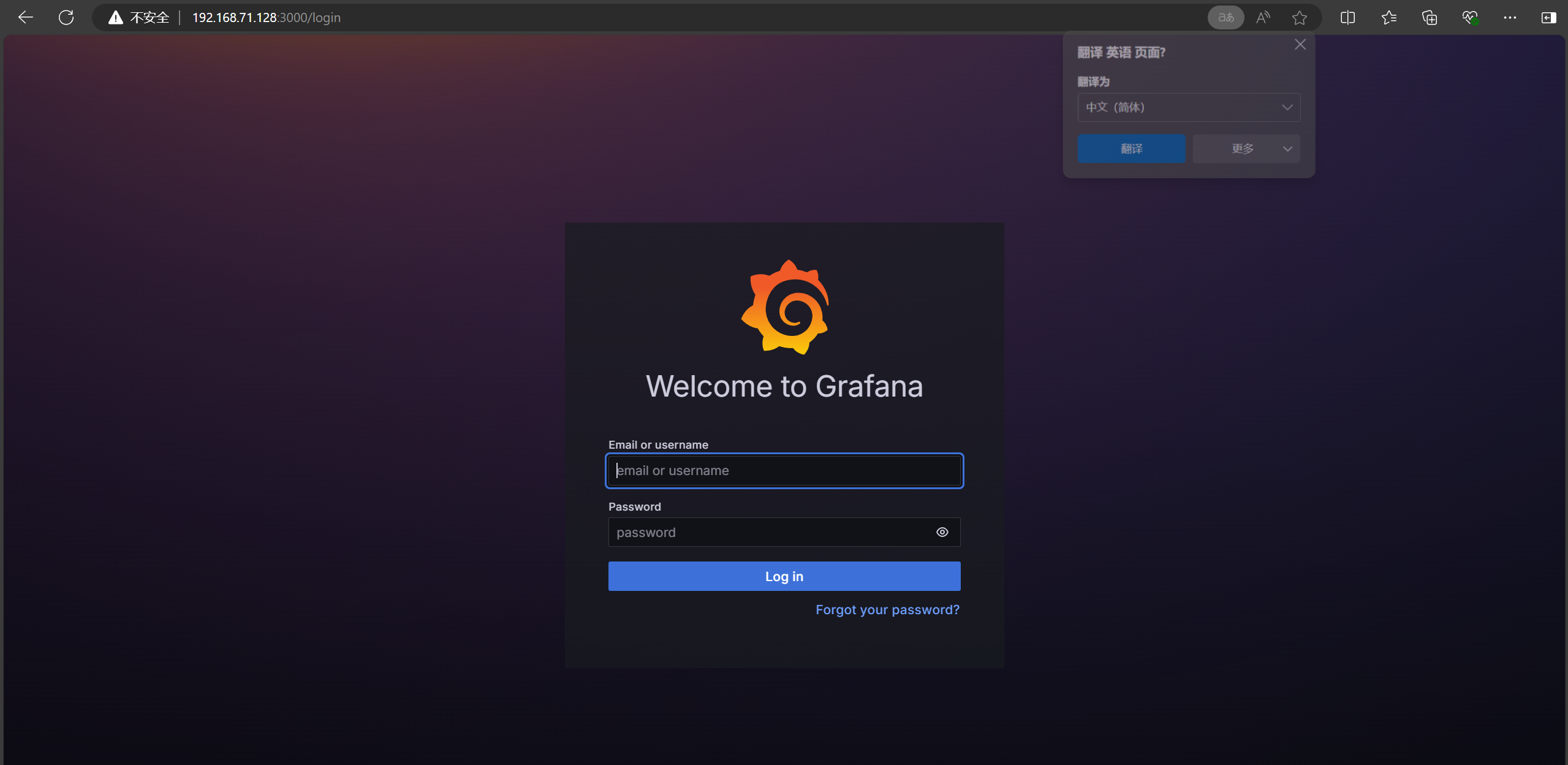
Task: Click the Password field label
Action: click(634, 507)
